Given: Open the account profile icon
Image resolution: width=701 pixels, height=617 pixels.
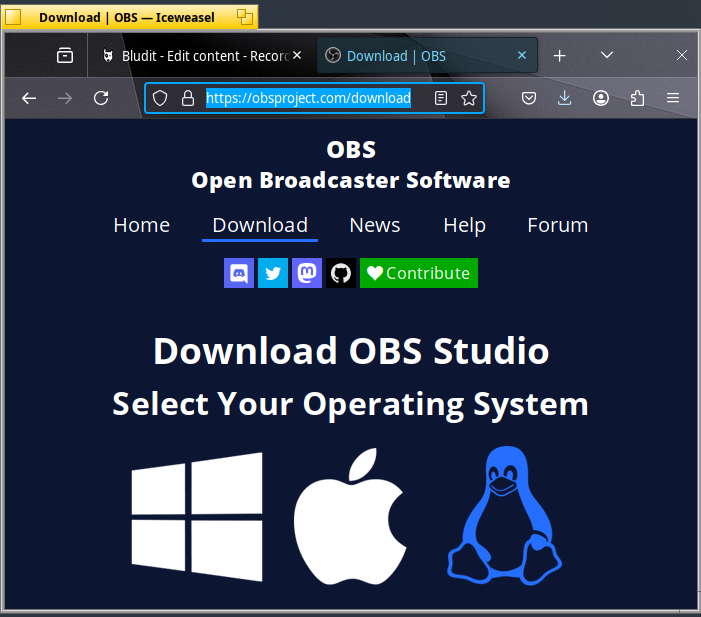Looking at the screenshot, I should 601,98.
